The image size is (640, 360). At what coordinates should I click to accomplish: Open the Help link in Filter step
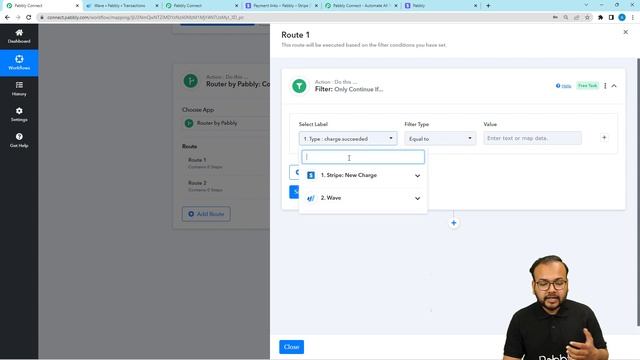click(563, 86)
